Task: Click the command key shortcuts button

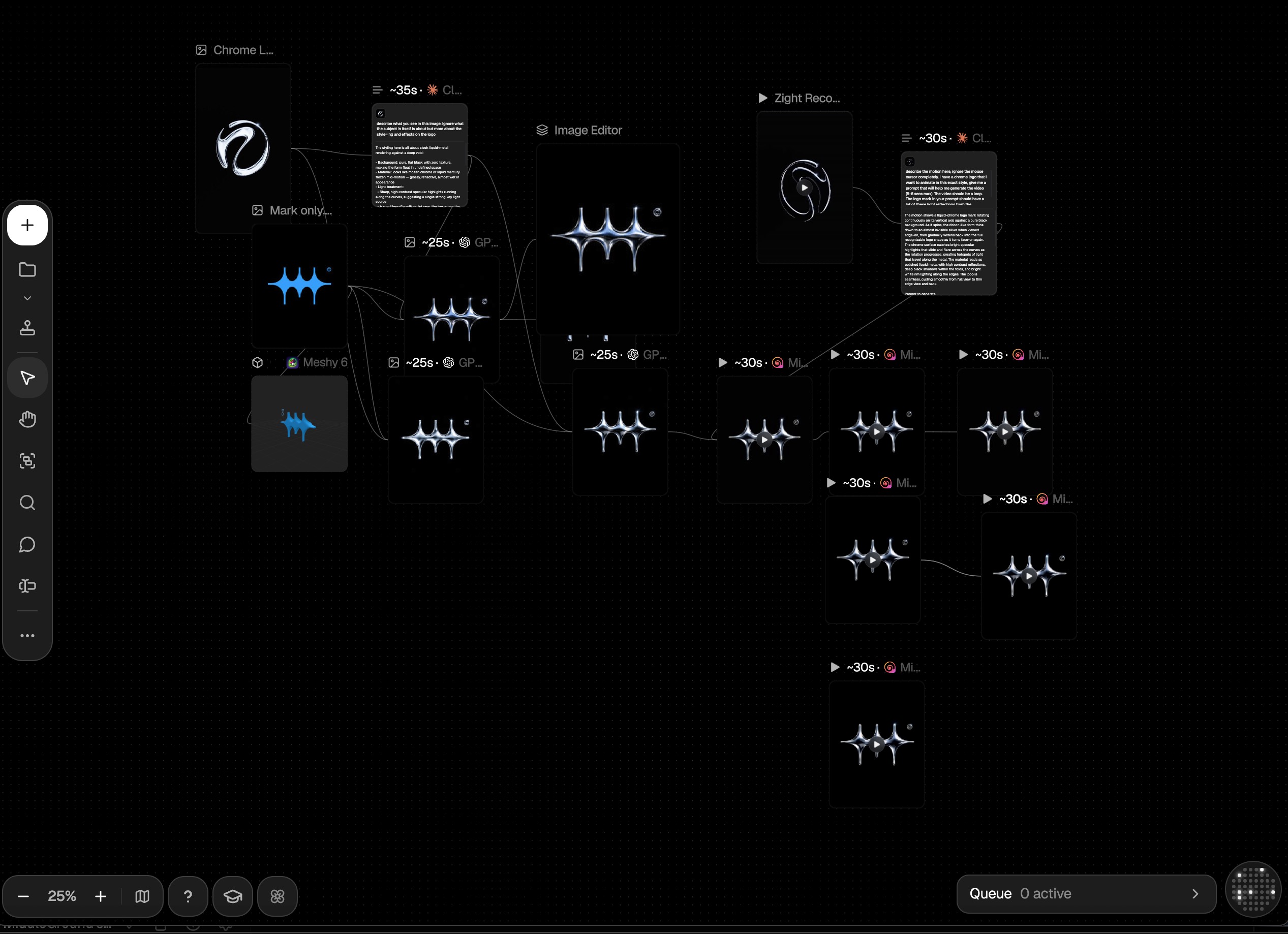Action: 278,896
